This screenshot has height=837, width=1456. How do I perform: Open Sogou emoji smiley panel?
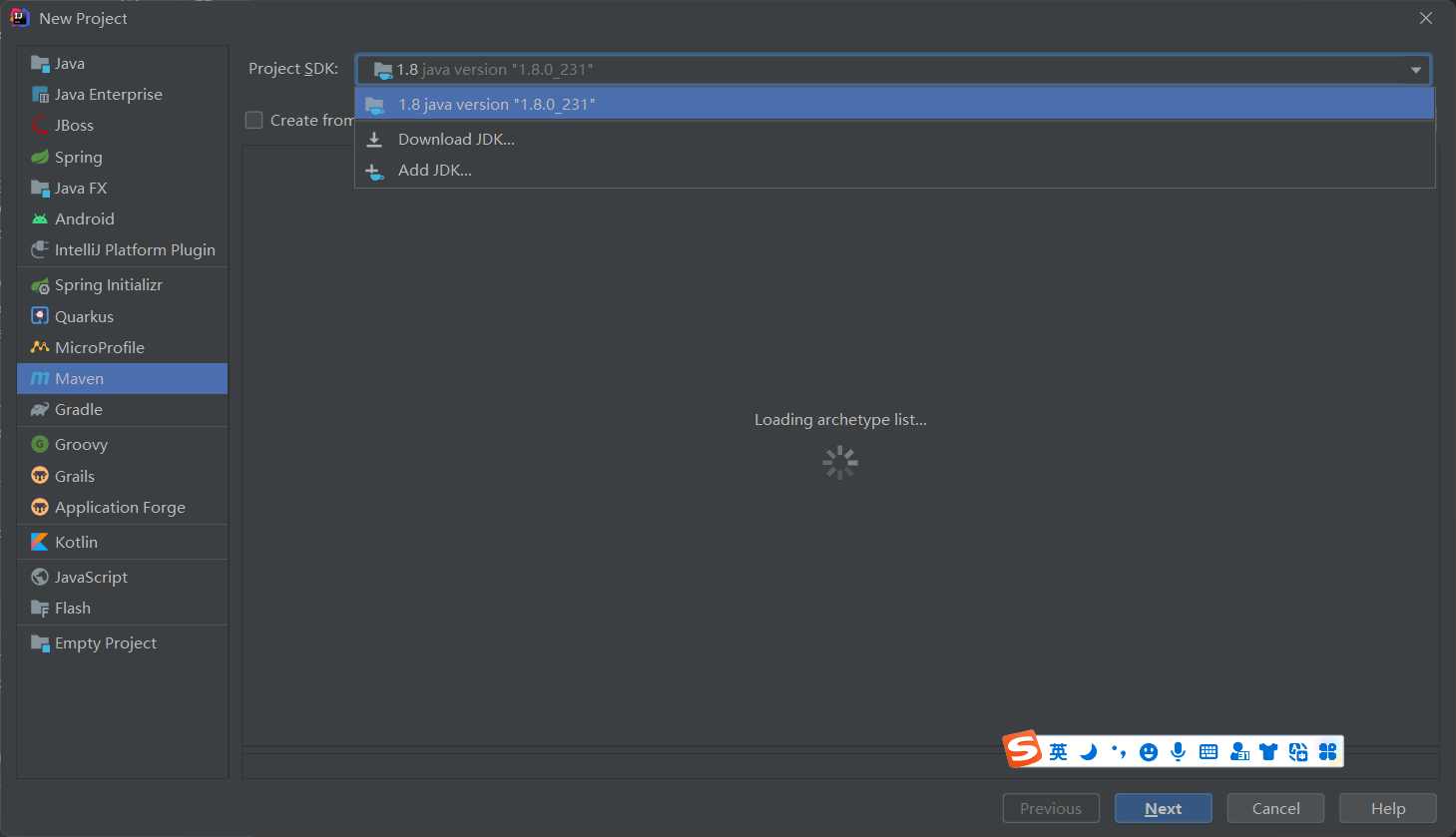pyautogui.click(x=1149, y=752)
